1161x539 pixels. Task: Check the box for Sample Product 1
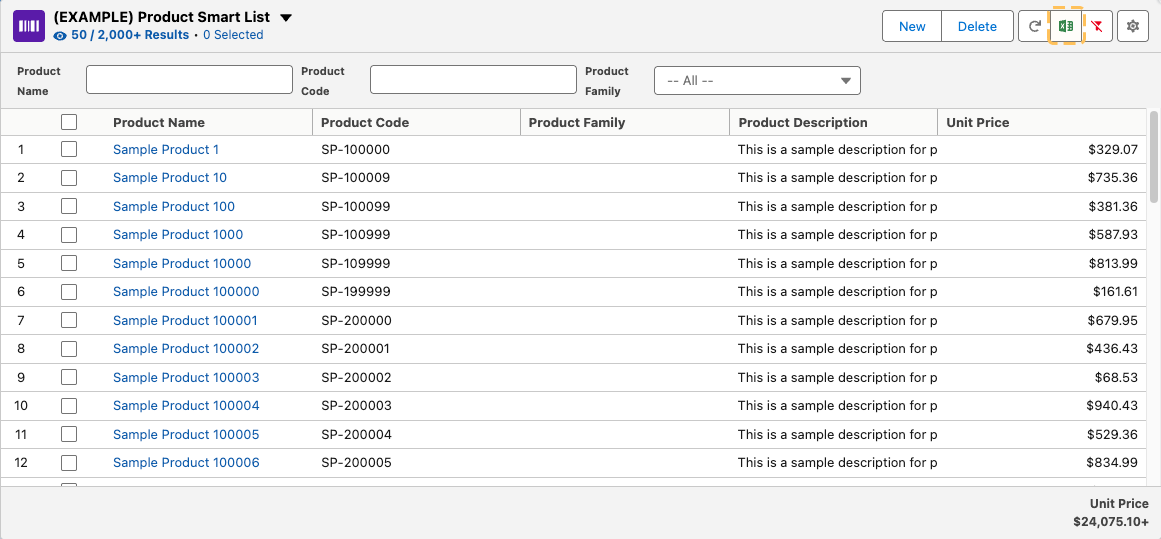pos(69,149)
